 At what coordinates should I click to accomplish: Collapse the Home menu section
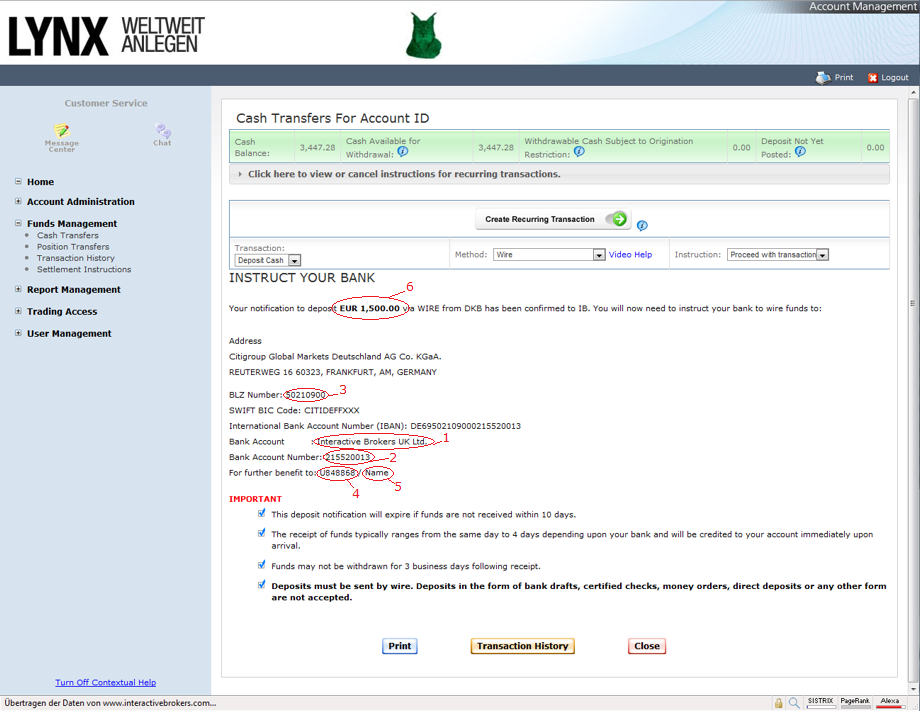coord(18,181)
